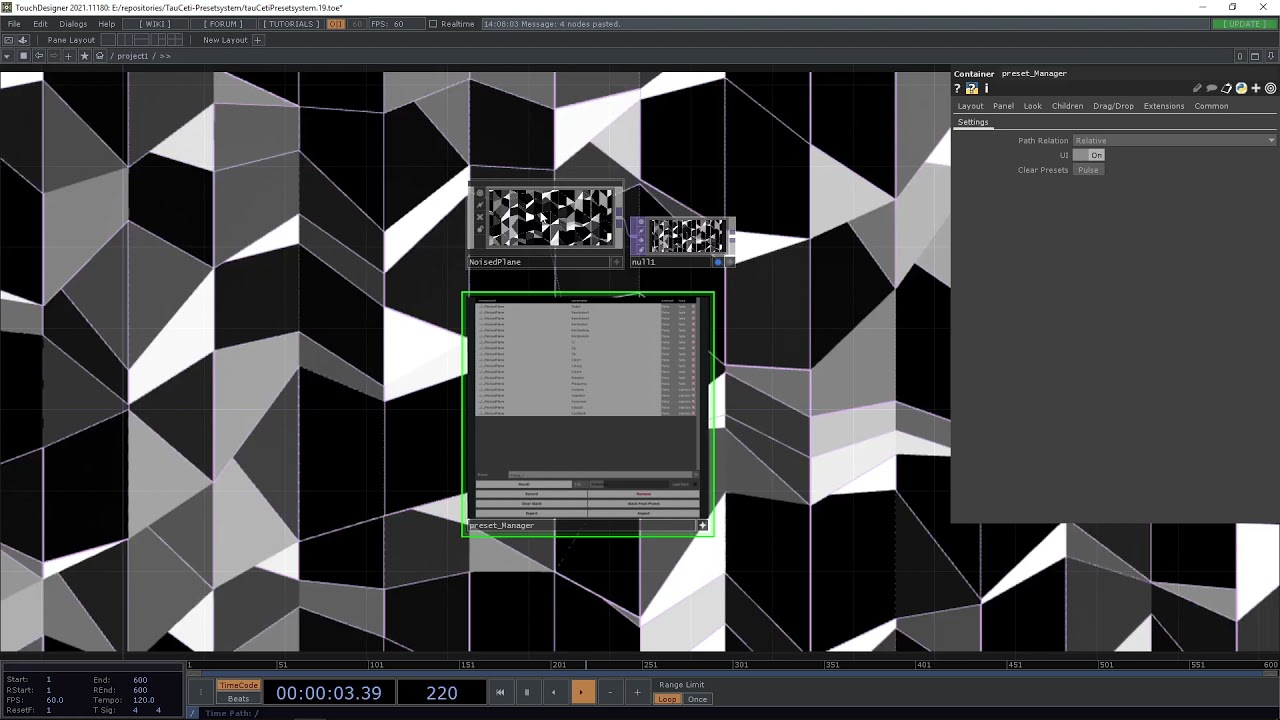This screenshot has width=1280, height=720.
Task: Open the WIKI link button
Action: [x=155, y=24]
